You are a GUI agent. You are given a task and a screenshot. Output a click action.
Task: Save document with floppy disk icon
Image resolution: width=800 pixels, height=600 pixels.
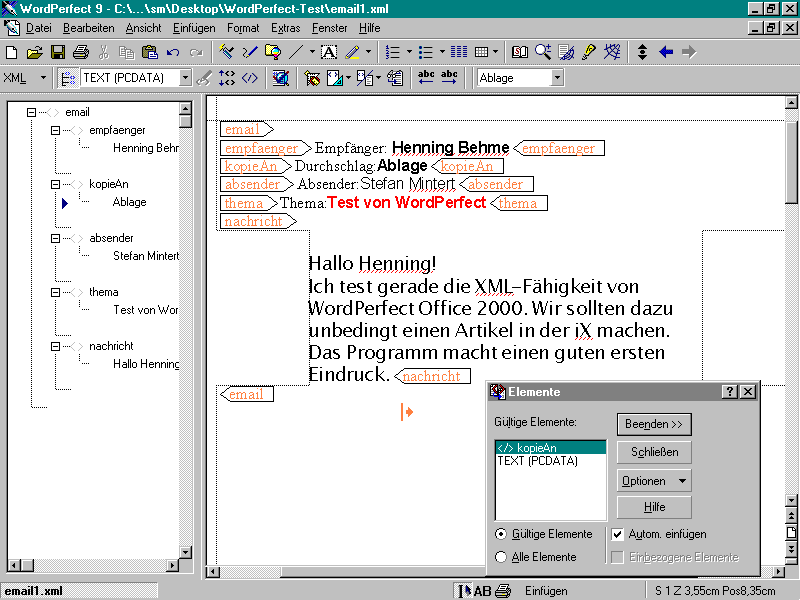(58, 52)
